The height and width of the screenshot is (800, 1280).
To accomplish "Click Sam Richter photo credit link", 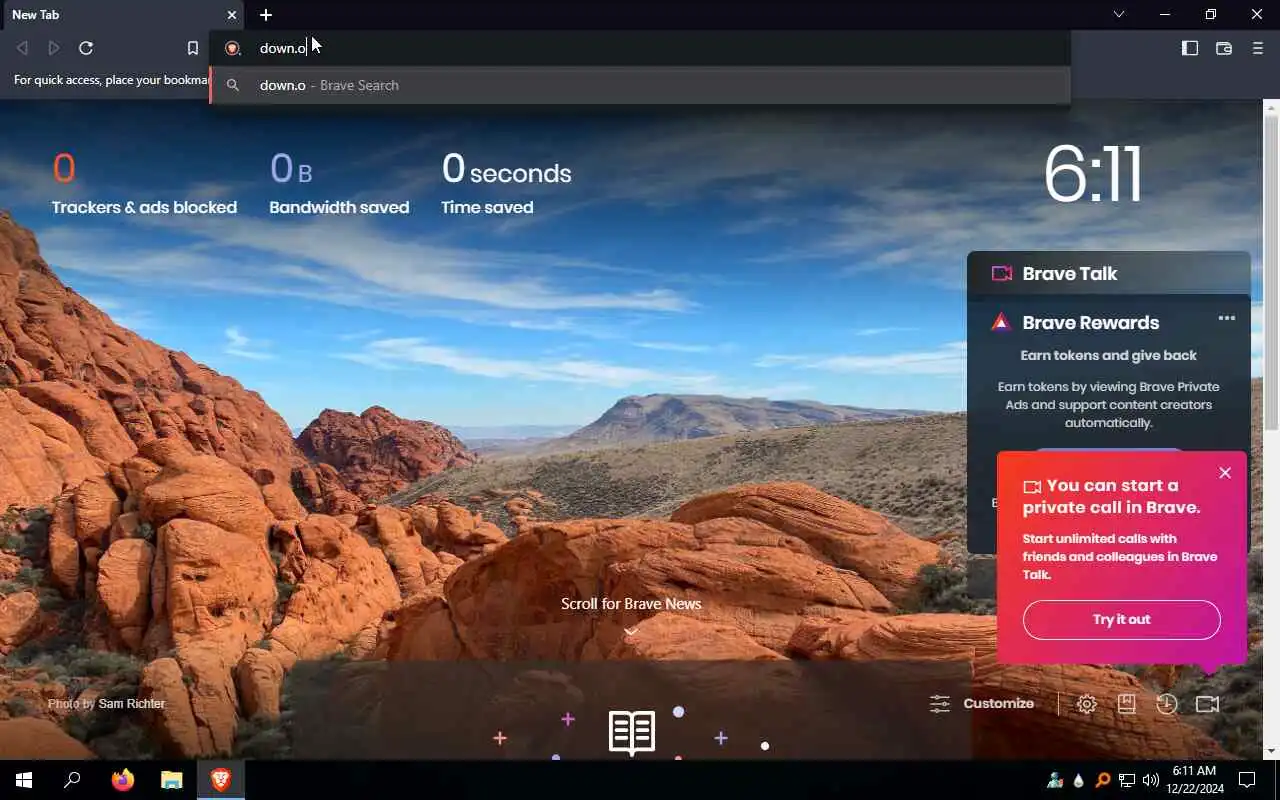I will (x=131, y=704).
